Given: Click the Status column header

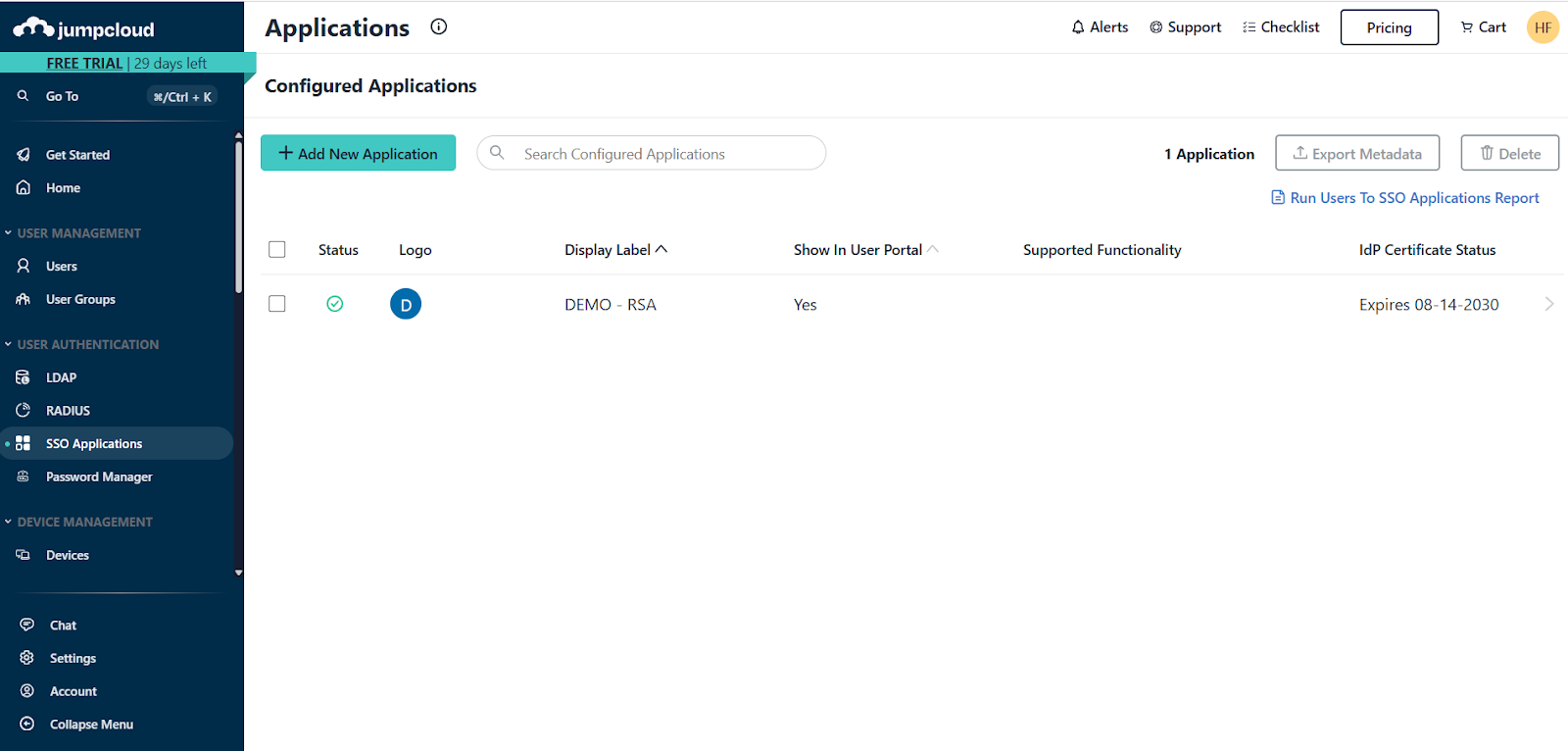Looking at the screenshot, I should [338, 250].
